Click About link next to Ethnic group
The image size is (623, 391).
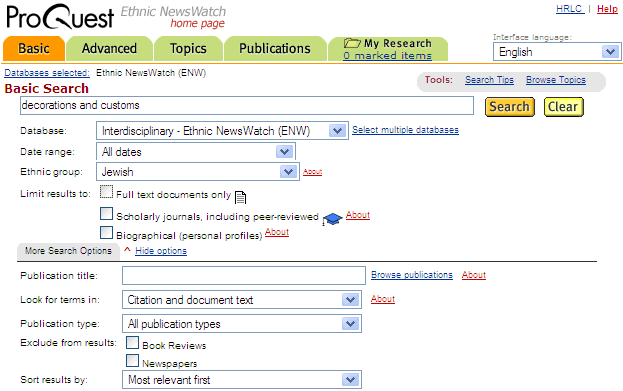coord(312,172)
